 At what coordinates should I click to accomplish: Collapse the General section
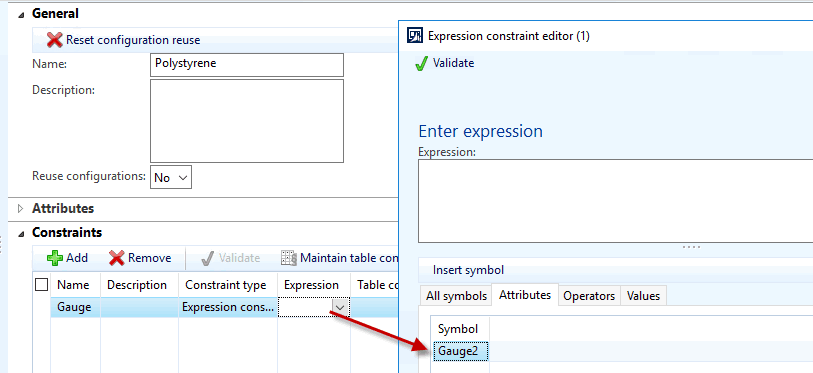coord(21,15)
